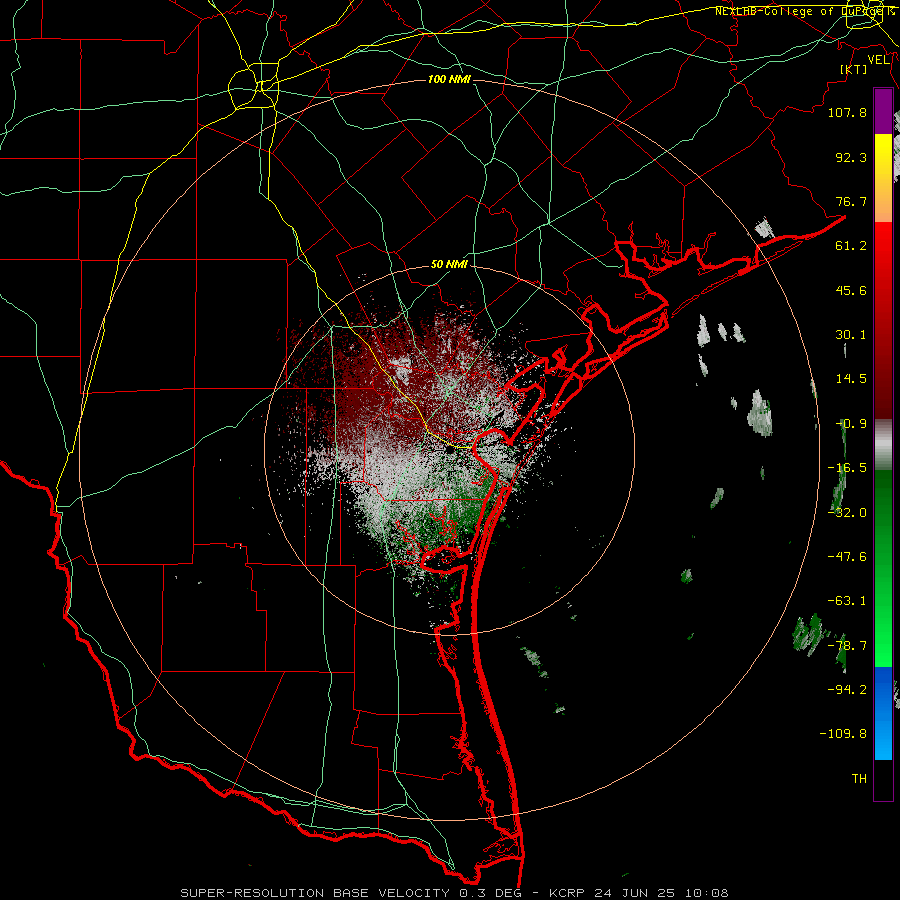900x900 pixels.
Task: Click the VEL legend title
Action: (x=879, y=60)
